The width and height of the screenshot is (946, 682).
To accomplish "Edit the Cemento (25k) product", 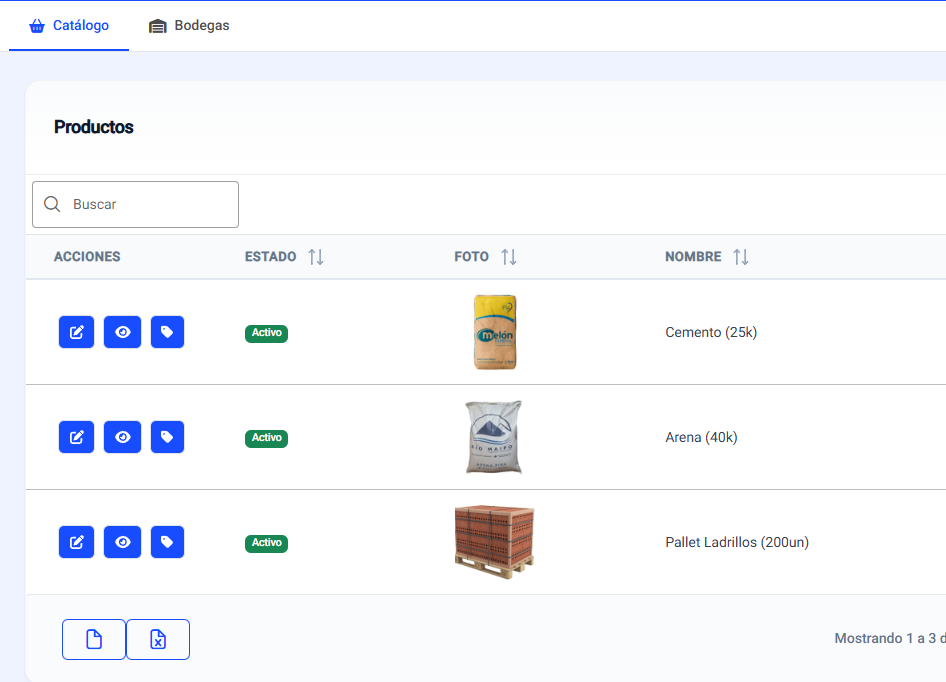I will point(76,332).
